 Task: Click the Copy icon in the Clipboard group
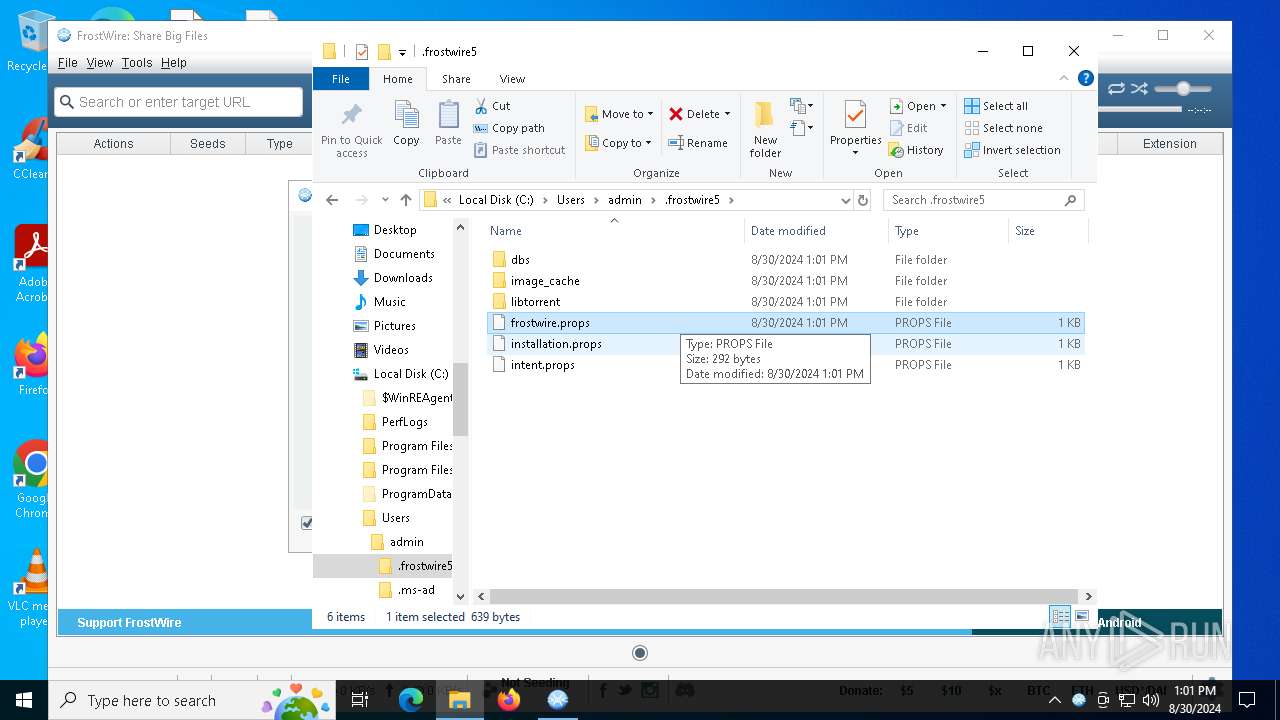(406, 115)
